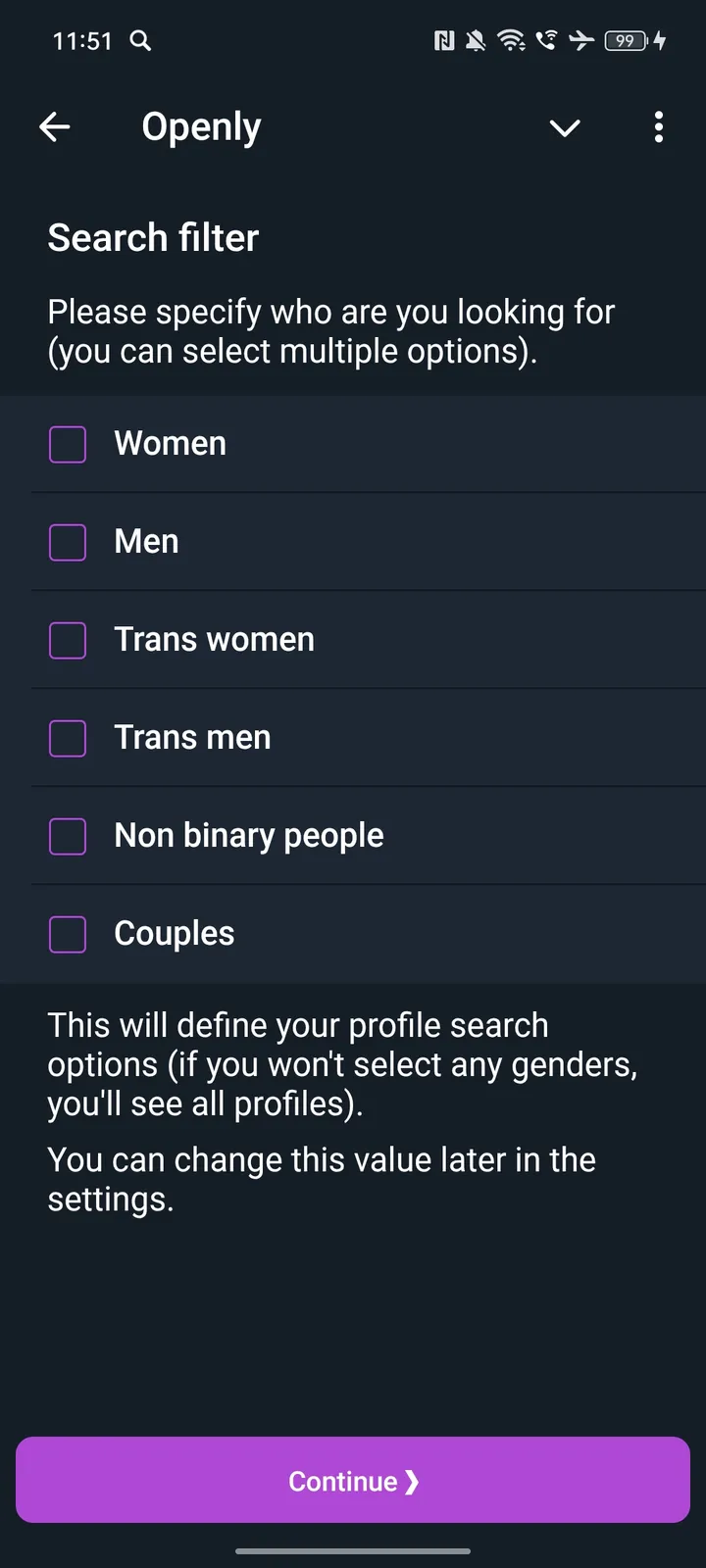
Task: Tap the Openly title text
Action: click(201, 127)
